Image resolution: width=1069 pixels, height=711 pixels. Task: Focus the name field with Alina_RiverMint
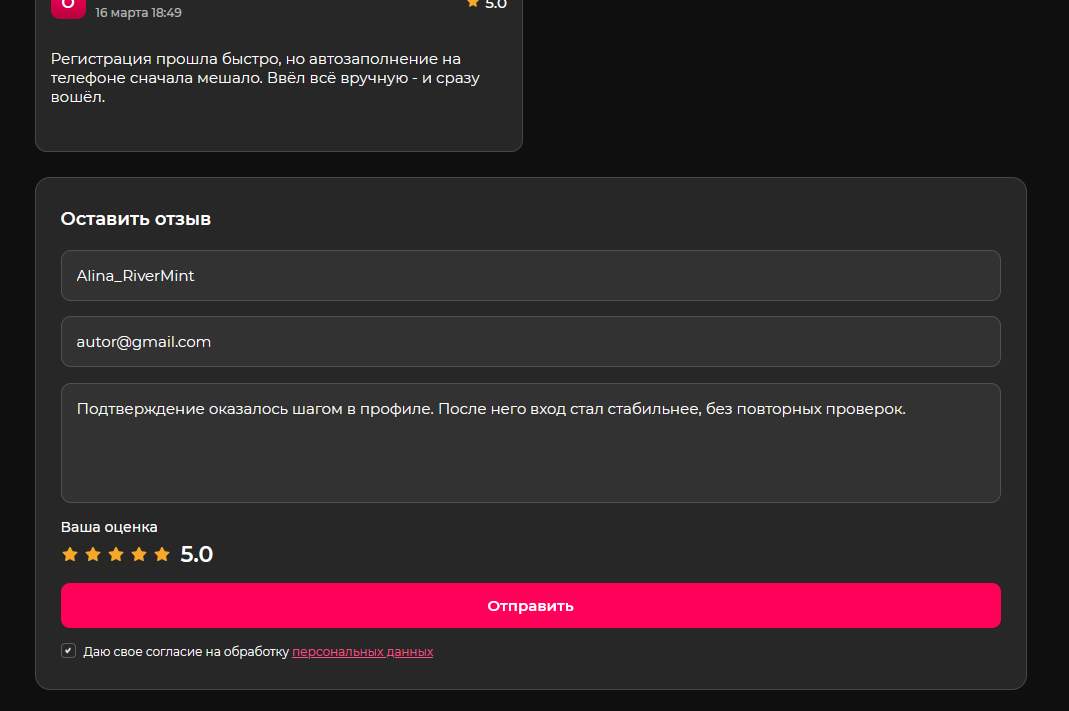530,276
